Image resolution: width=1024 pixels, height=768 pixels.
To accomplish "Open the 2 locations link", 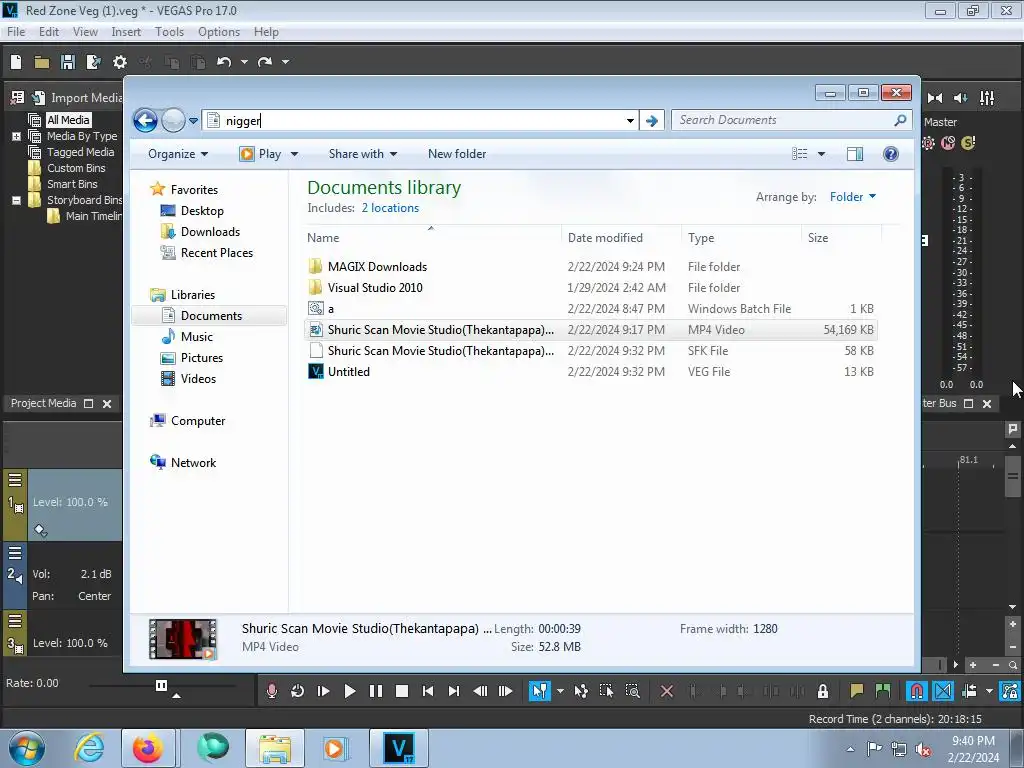I will (391, 208).
